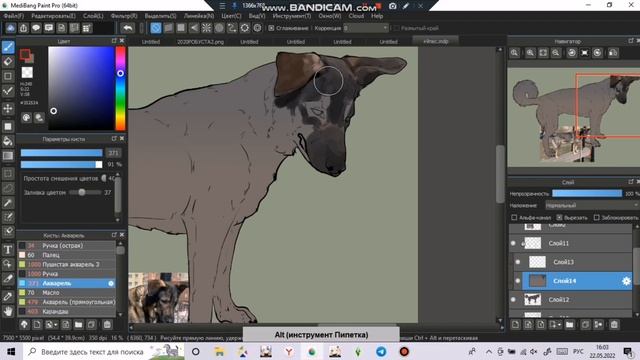Click the hue color strip
Image resolution: width=640 pixels, height=360 pixels.
pos(120,88)
